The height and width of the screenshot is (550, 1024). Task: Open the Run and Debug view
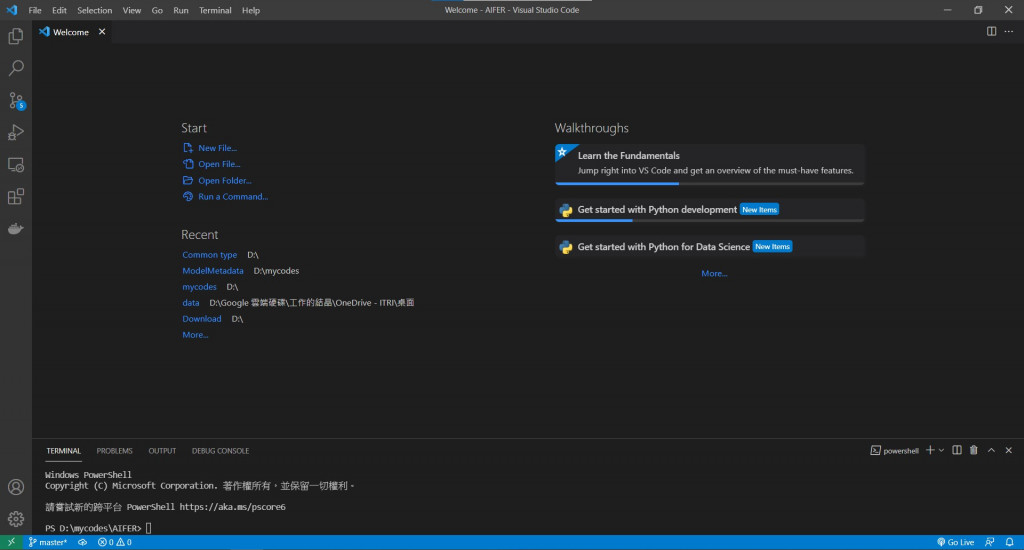point(16,133)
